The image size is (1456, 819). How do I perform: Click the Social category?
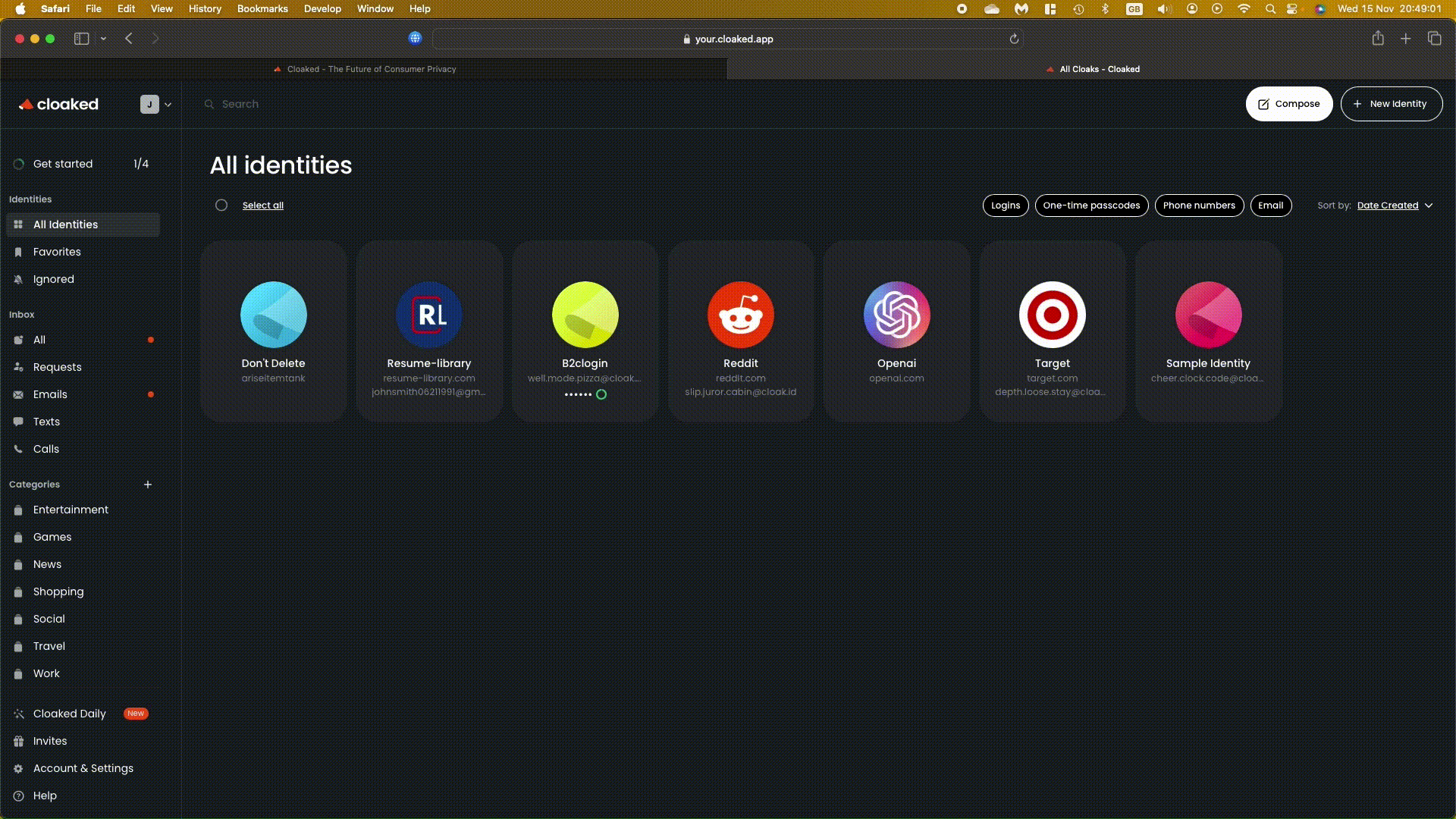point(83,619)
